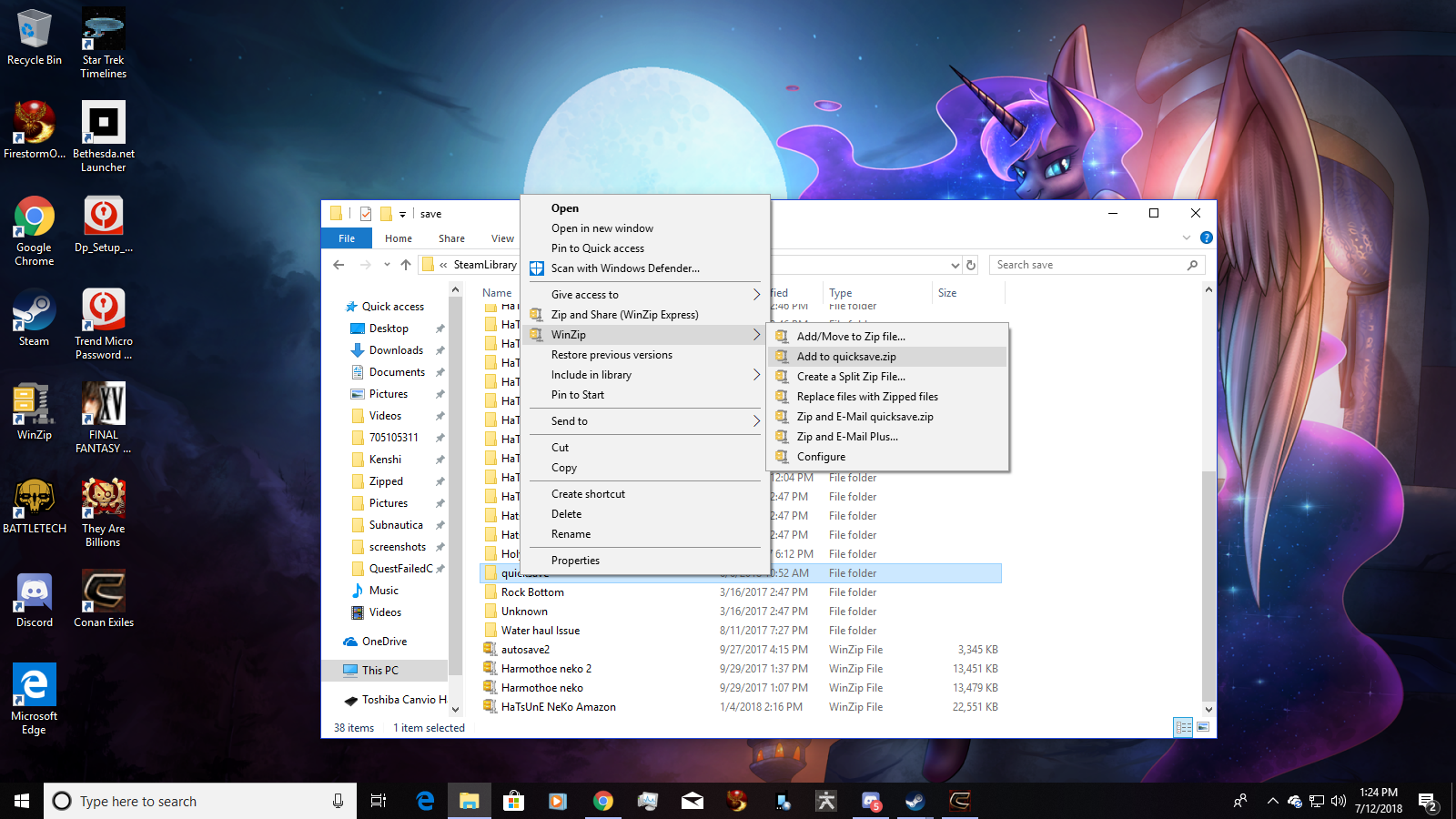Open the Action Center notifications icon
1456x819 pixels.
1428,802
